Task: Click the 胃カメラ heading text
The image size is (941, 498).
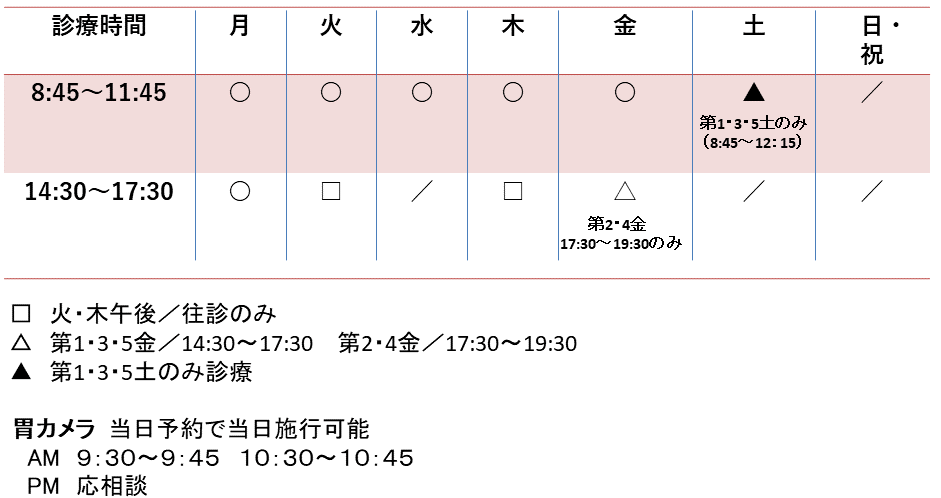Action: (55, 429)
